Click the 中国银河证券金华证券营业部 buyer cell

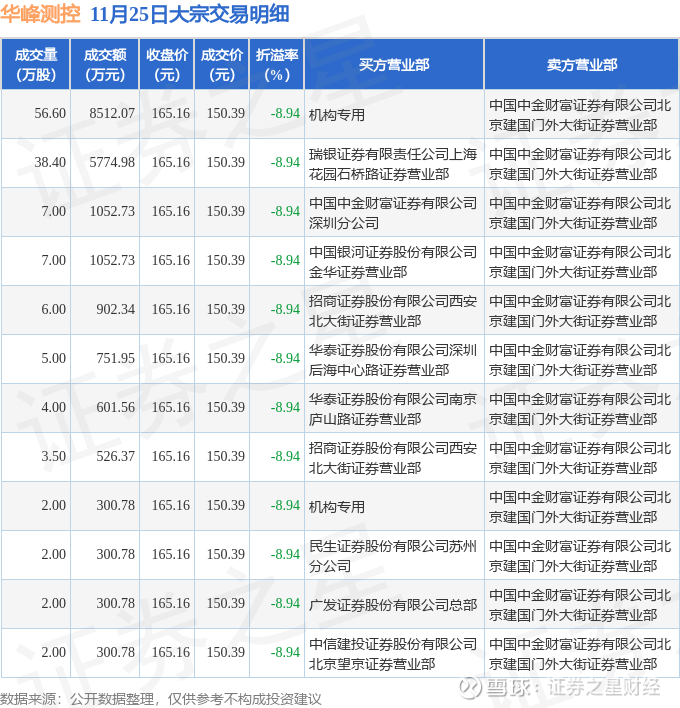coord(393,262)
